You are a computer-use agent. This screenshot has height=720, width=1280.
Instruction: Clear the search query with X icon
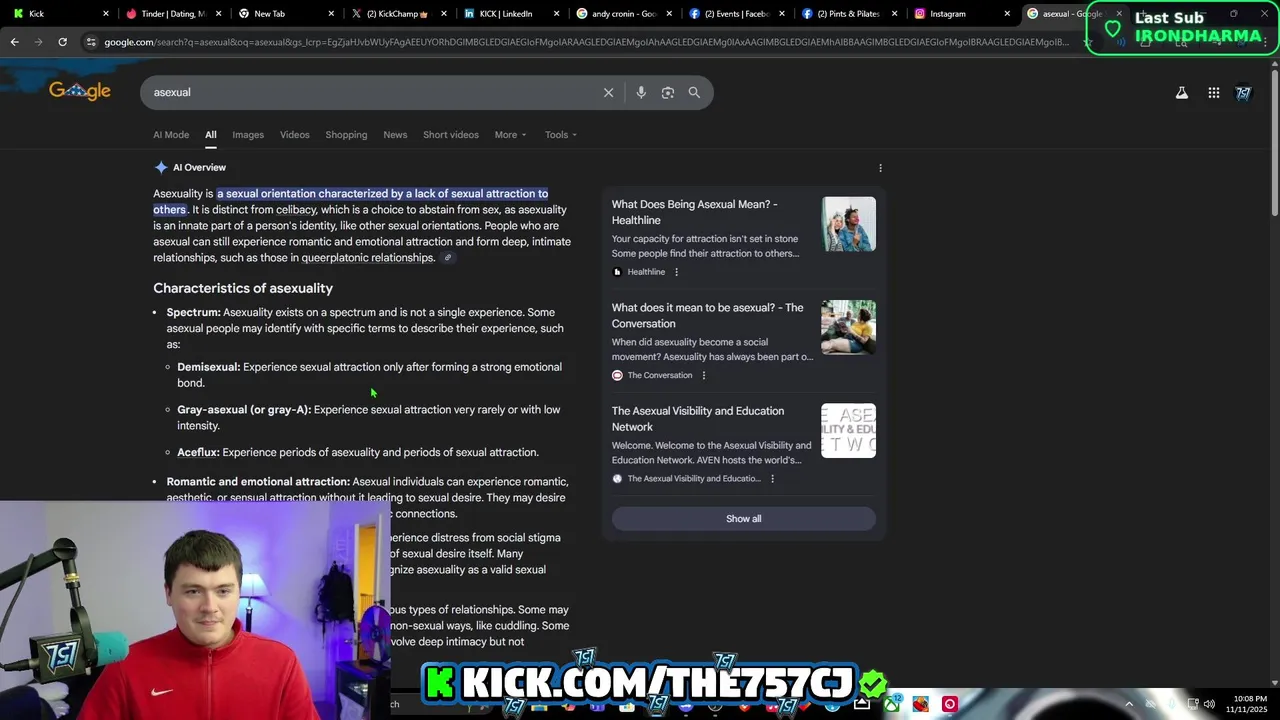click(x=608, y=92)
